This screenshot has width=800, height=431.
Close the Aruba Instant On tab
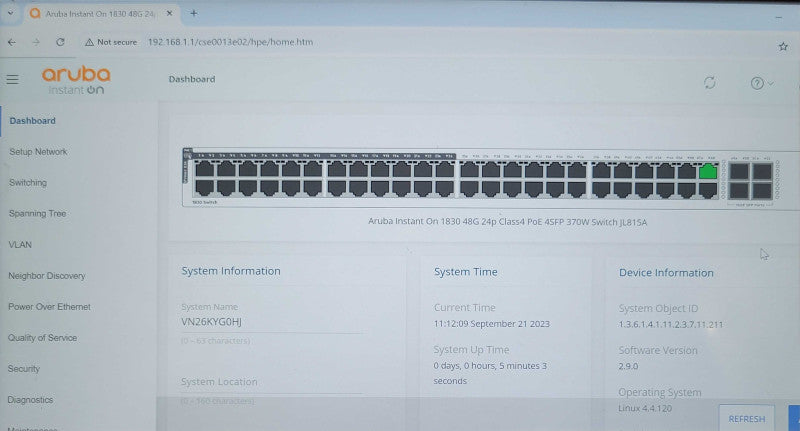tap(169, 14)
